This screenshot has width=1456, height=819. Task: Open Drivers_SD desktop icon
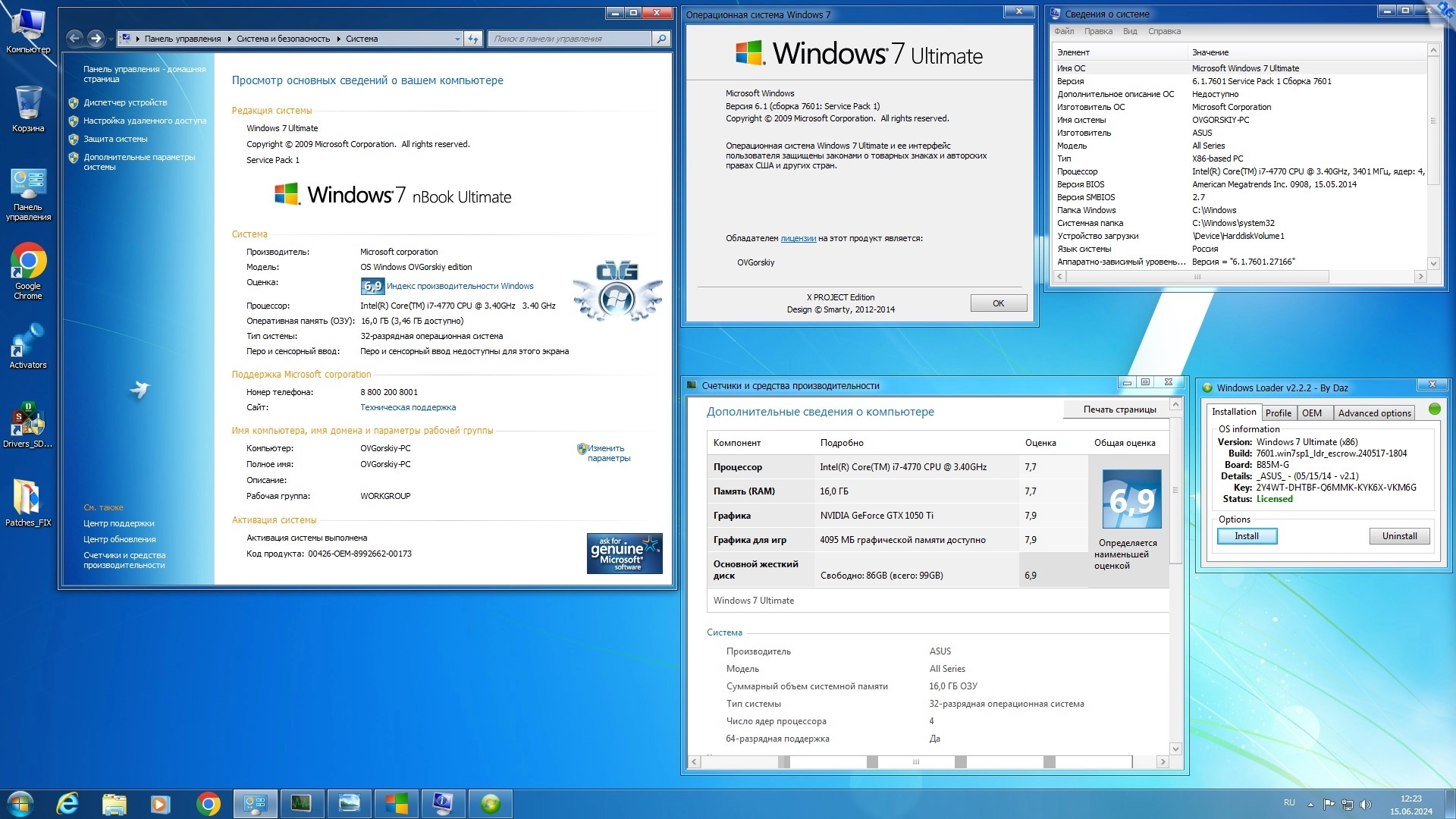pos(28,421)
